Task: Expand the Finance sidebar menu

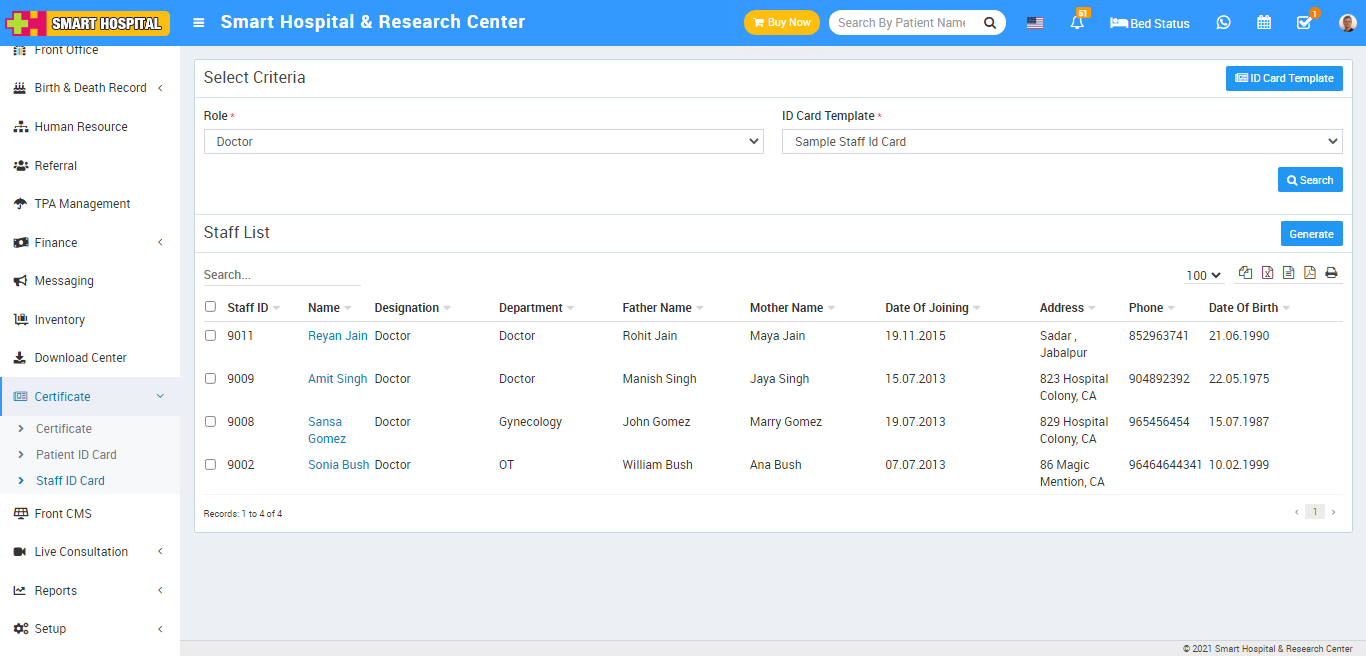Action: click(x=56, y=243)
